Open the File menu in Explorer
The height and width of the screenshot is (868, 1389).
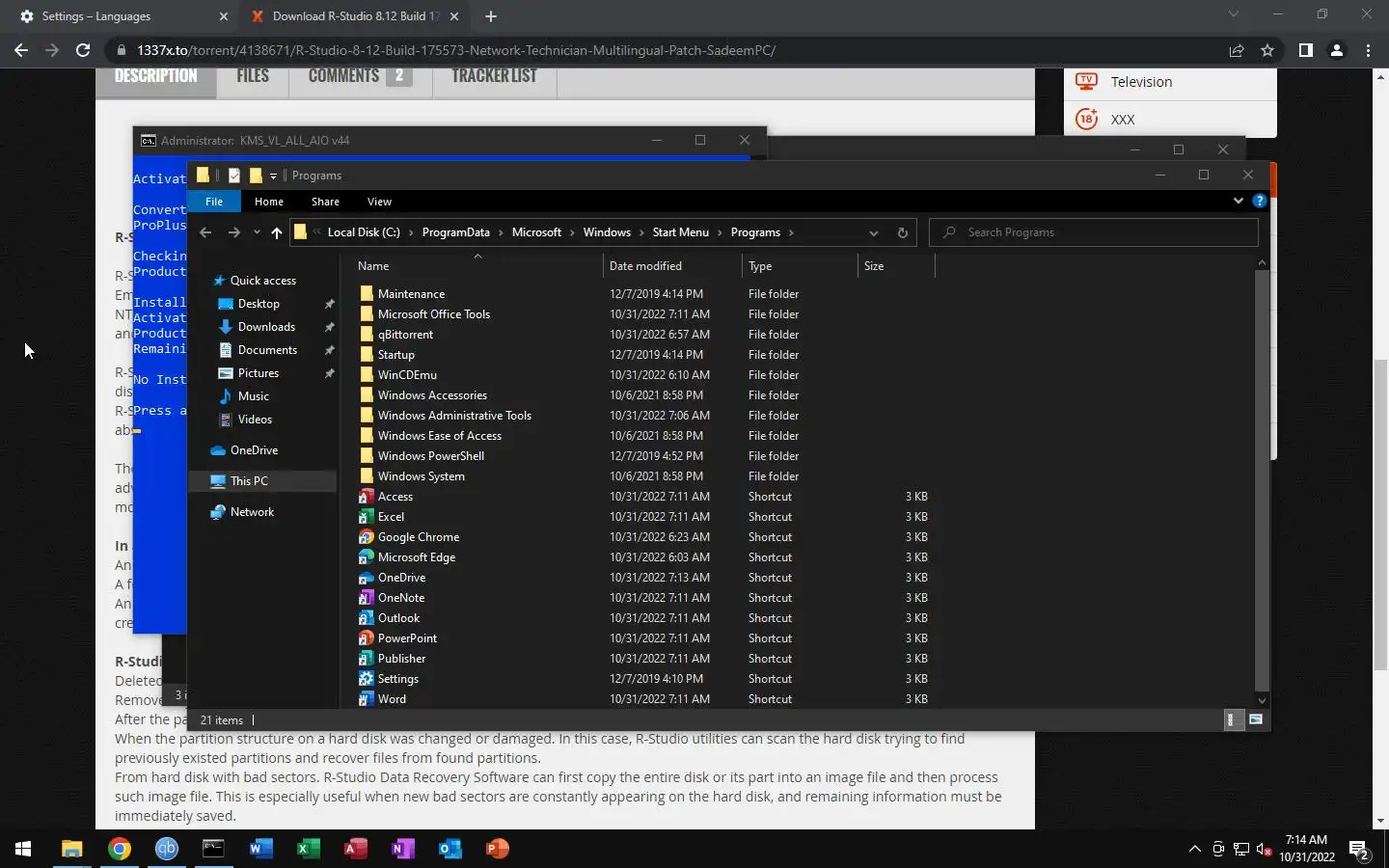click(214, 202)
